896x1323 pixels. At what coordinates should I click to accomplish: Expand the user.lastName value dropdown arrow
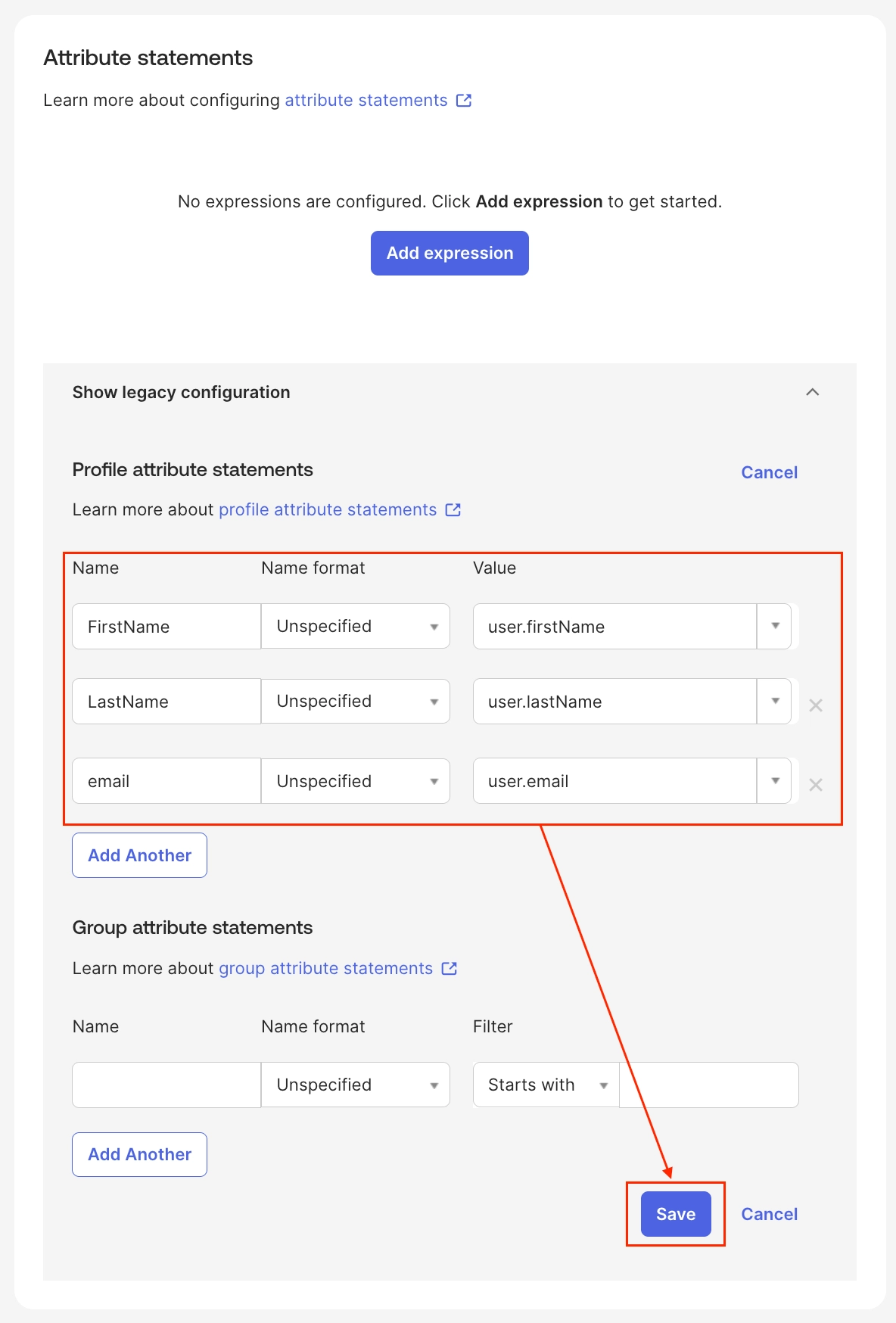(775, 702)
